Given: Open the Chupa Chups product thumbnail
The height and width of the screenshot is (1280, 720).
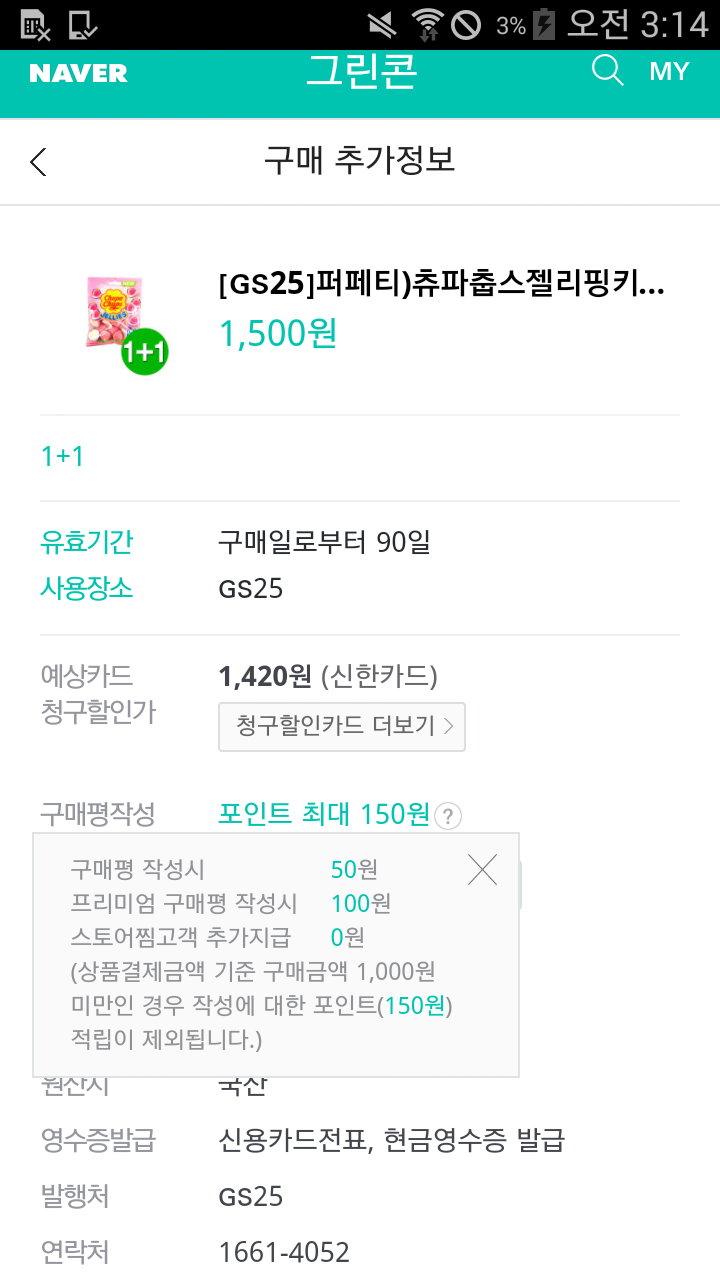Looking at the screenshot, I should point(115,311).
